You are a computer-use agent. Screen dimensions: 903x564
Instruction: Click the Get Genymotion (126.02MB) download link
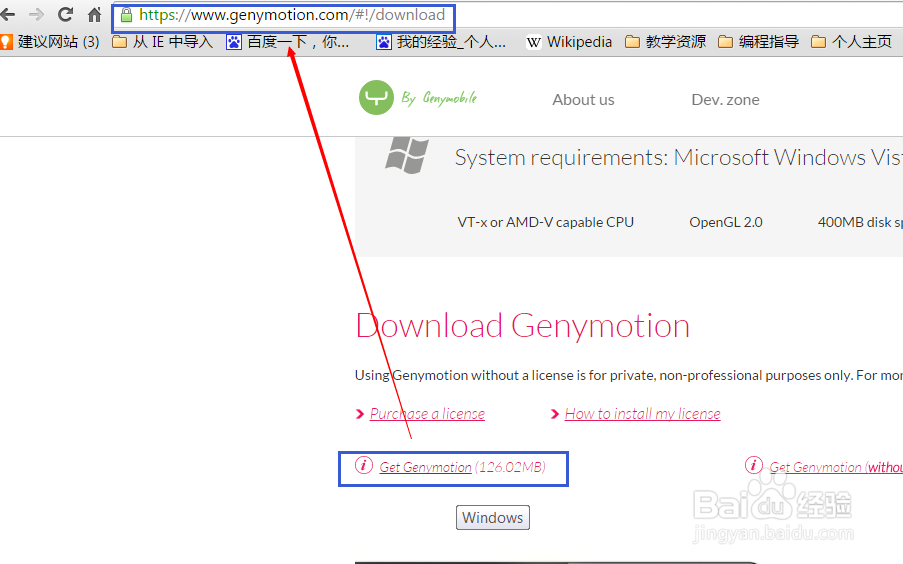tap(462, 467)
